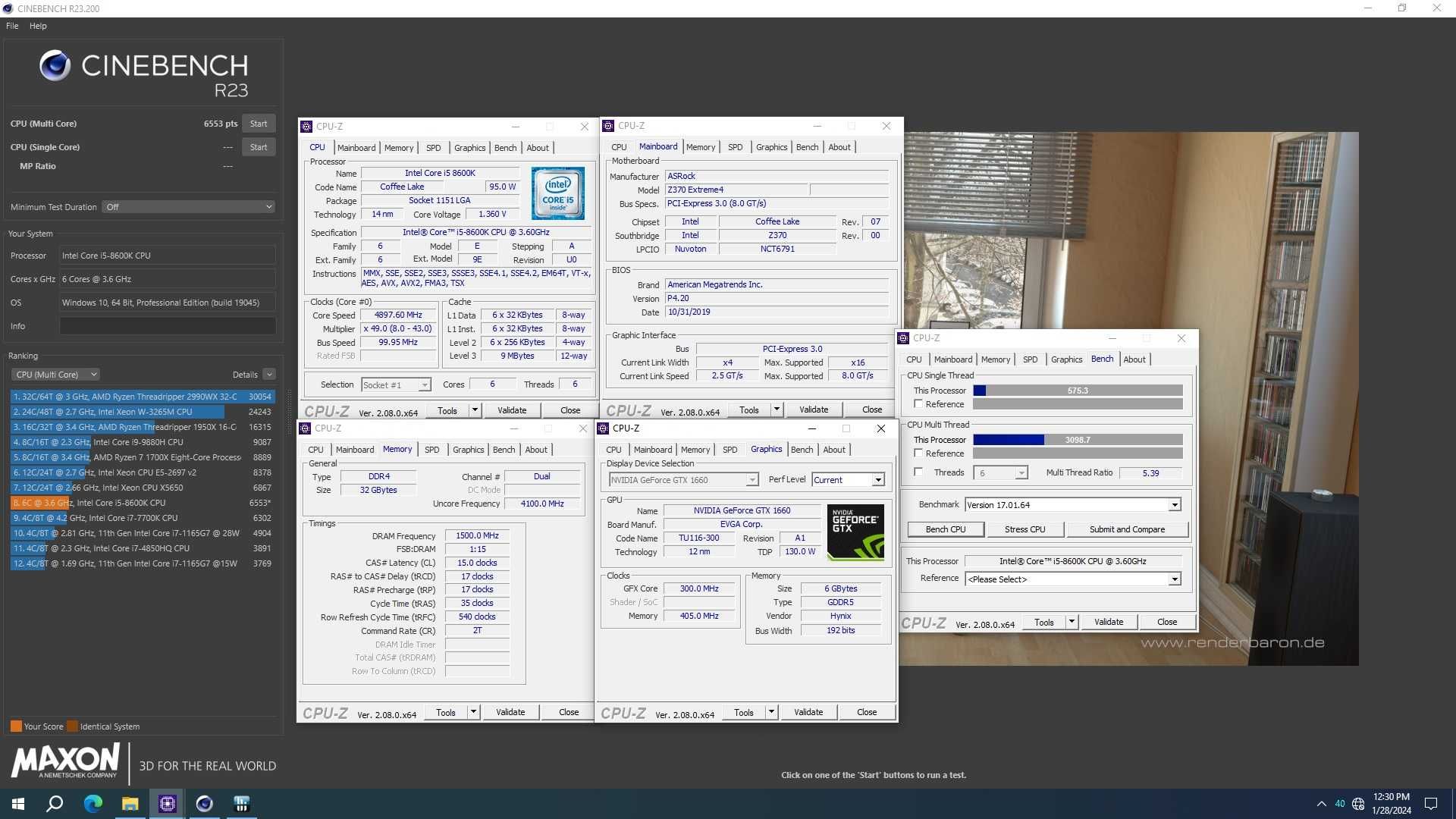The height and width of the screenshot is (819, 1456).
Task: Open network globe icon in tray
Action: [1358, 804]
